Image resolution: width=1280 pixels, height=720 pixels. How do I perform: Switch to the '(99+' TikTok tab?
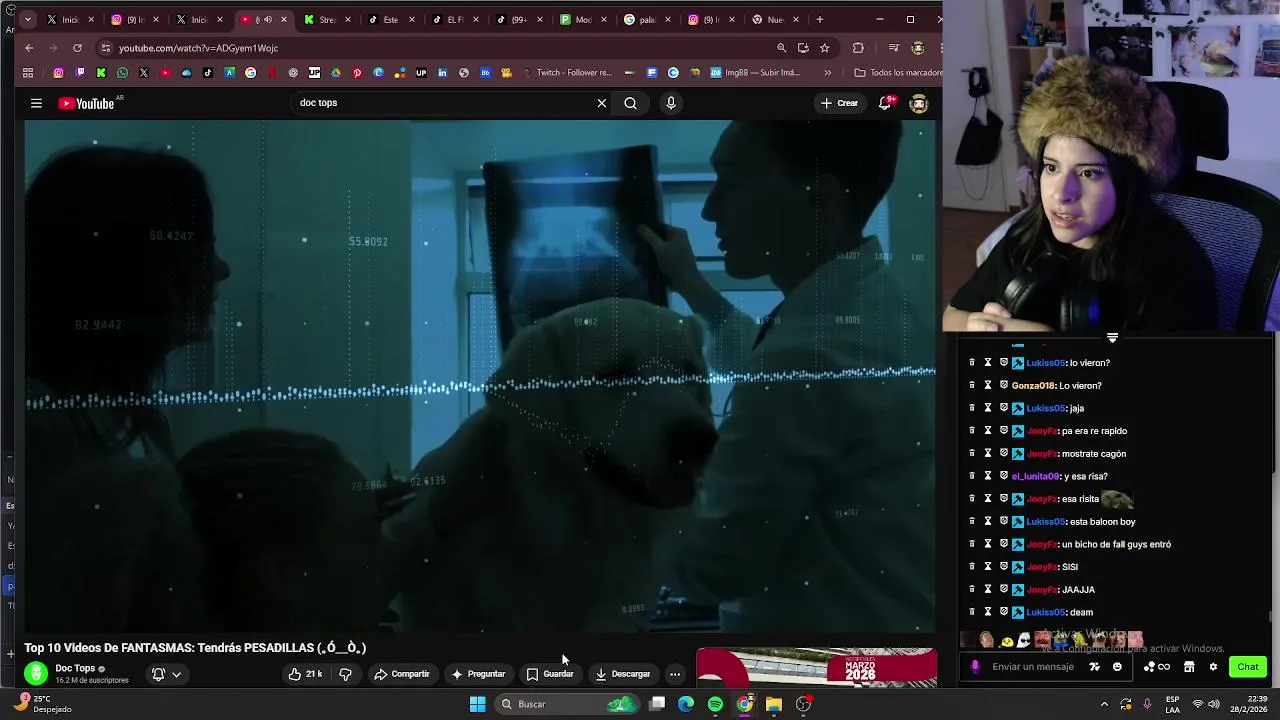[x=519, y=19]
